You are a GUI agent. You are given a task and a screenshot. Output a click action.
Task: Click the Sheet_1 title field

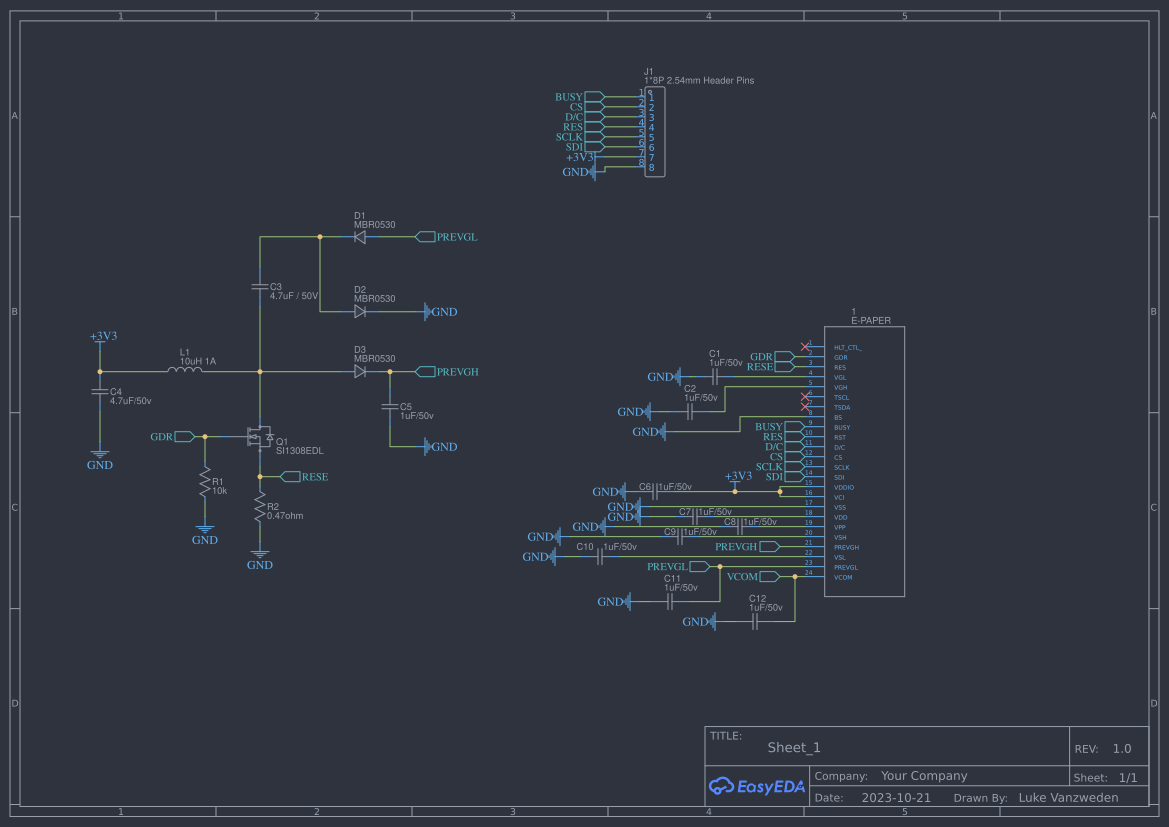(794, 748)
